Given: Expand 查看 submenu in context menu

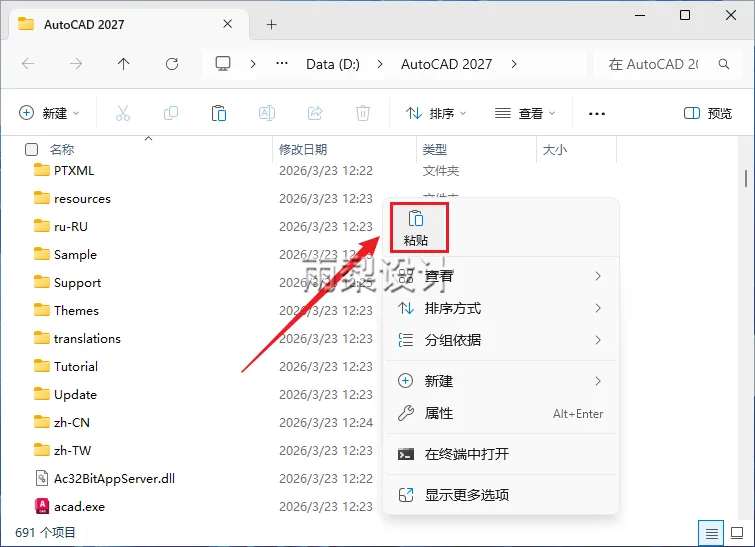Looking at the screenshot, I should 501,276.
